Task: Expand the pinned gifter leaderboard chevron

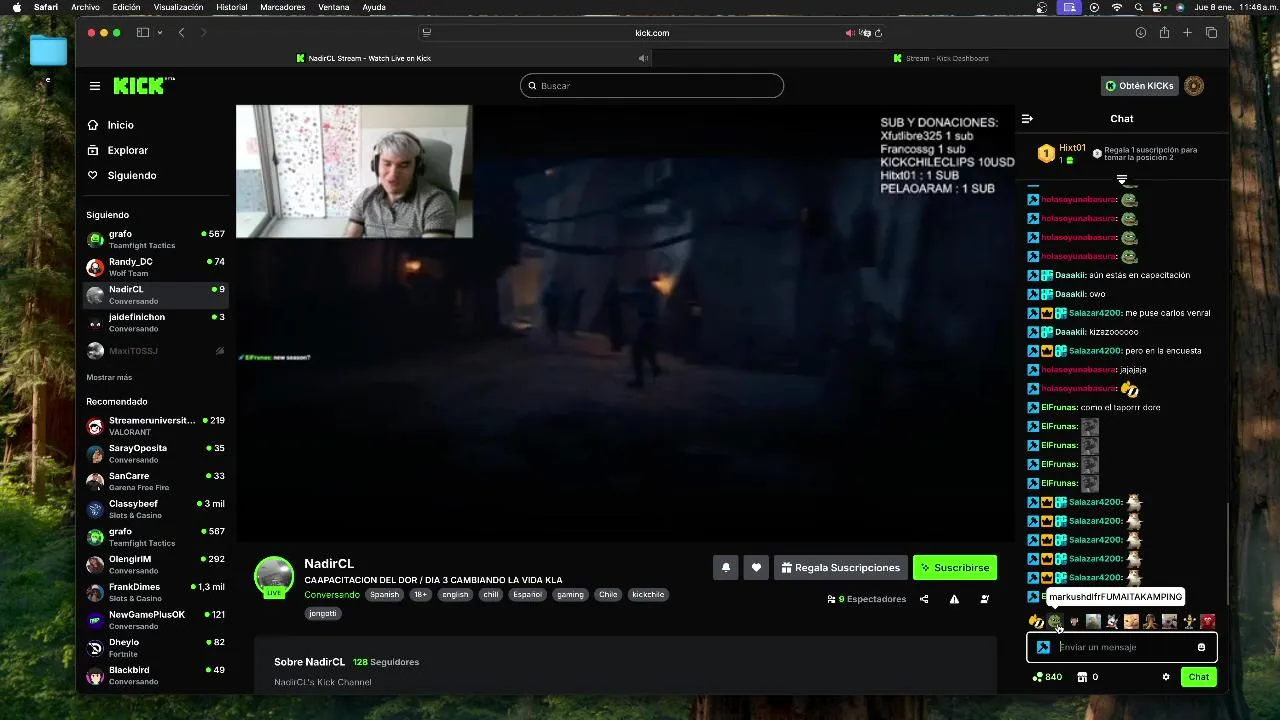Action: click(x=1122, y=180)
